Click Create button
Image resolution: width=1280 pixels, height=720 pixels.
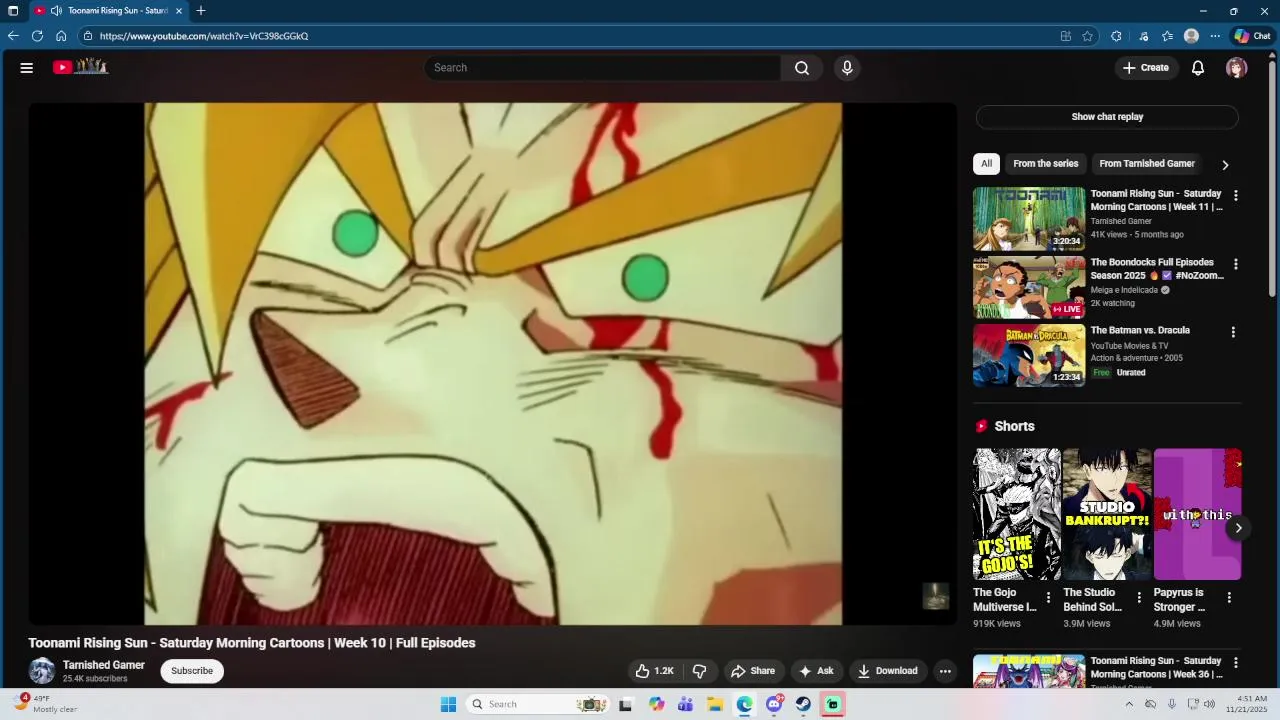point(1146,68)
